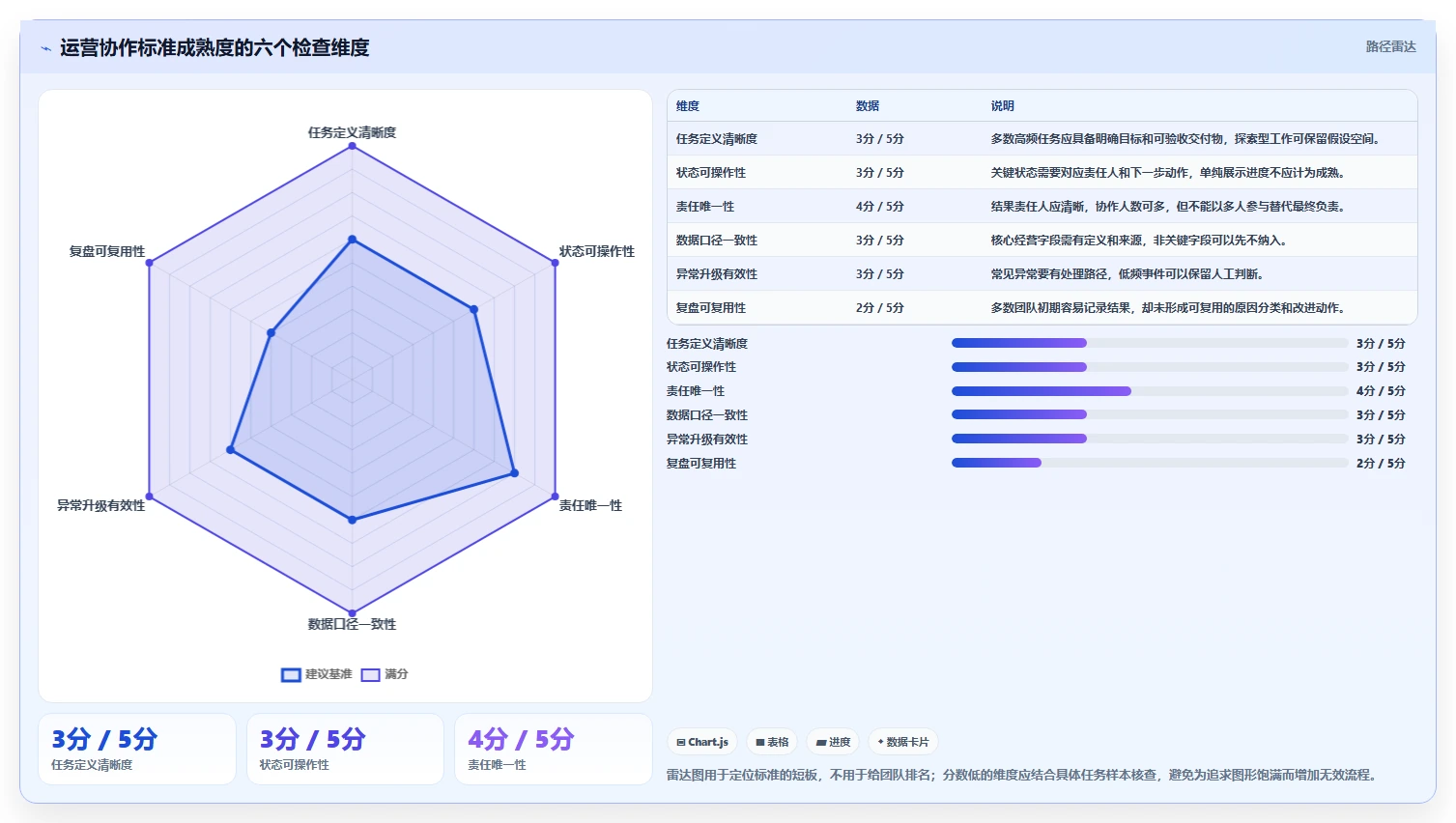Click the Chart.js tag chip
This screenshot has width=1456, height=823.
[x=702, y=742]
